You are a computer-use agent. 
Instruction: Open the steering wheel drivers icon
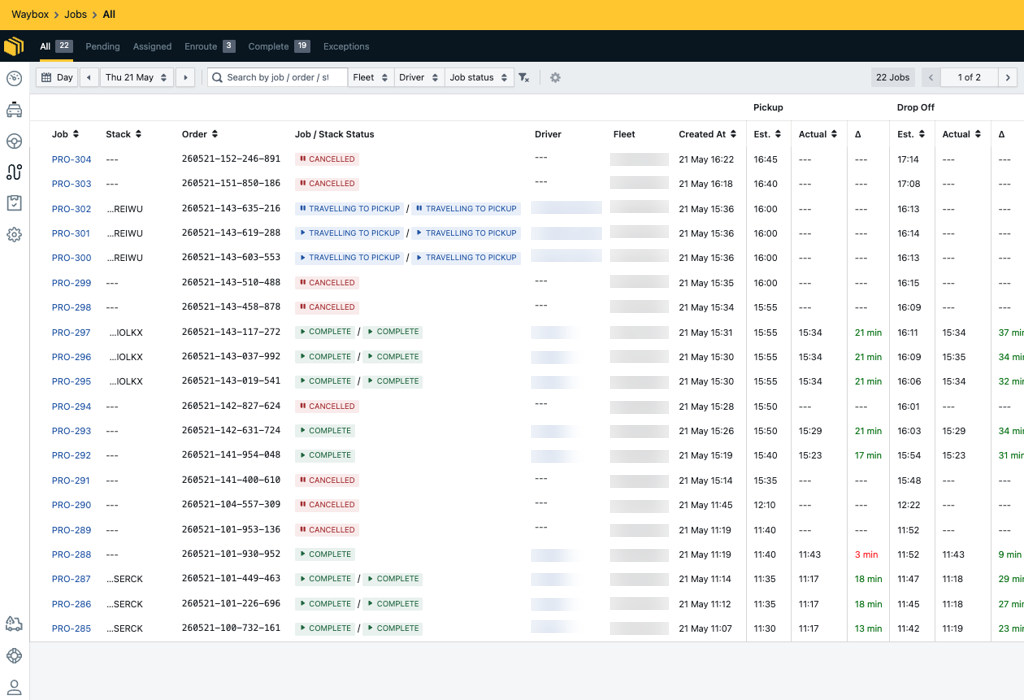(x=14, y=141)
